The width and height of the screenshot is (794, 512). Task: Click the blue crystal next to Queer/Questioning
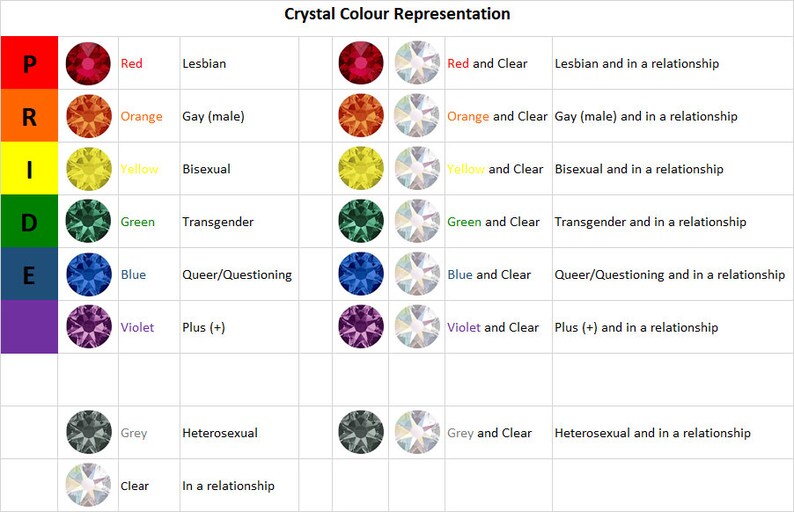[x=89, y=274]
